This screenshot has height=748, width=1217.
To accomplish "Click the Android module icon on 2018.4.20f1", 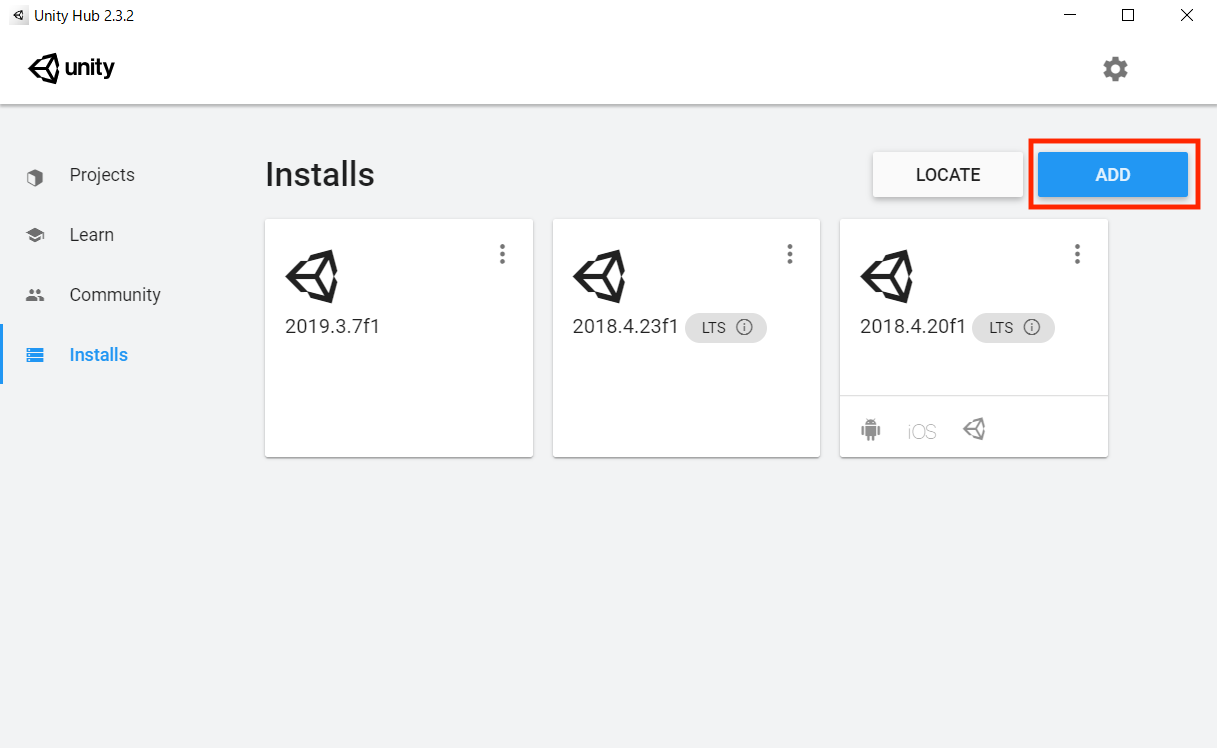I will pyautogui.click(x=871, y=430).
